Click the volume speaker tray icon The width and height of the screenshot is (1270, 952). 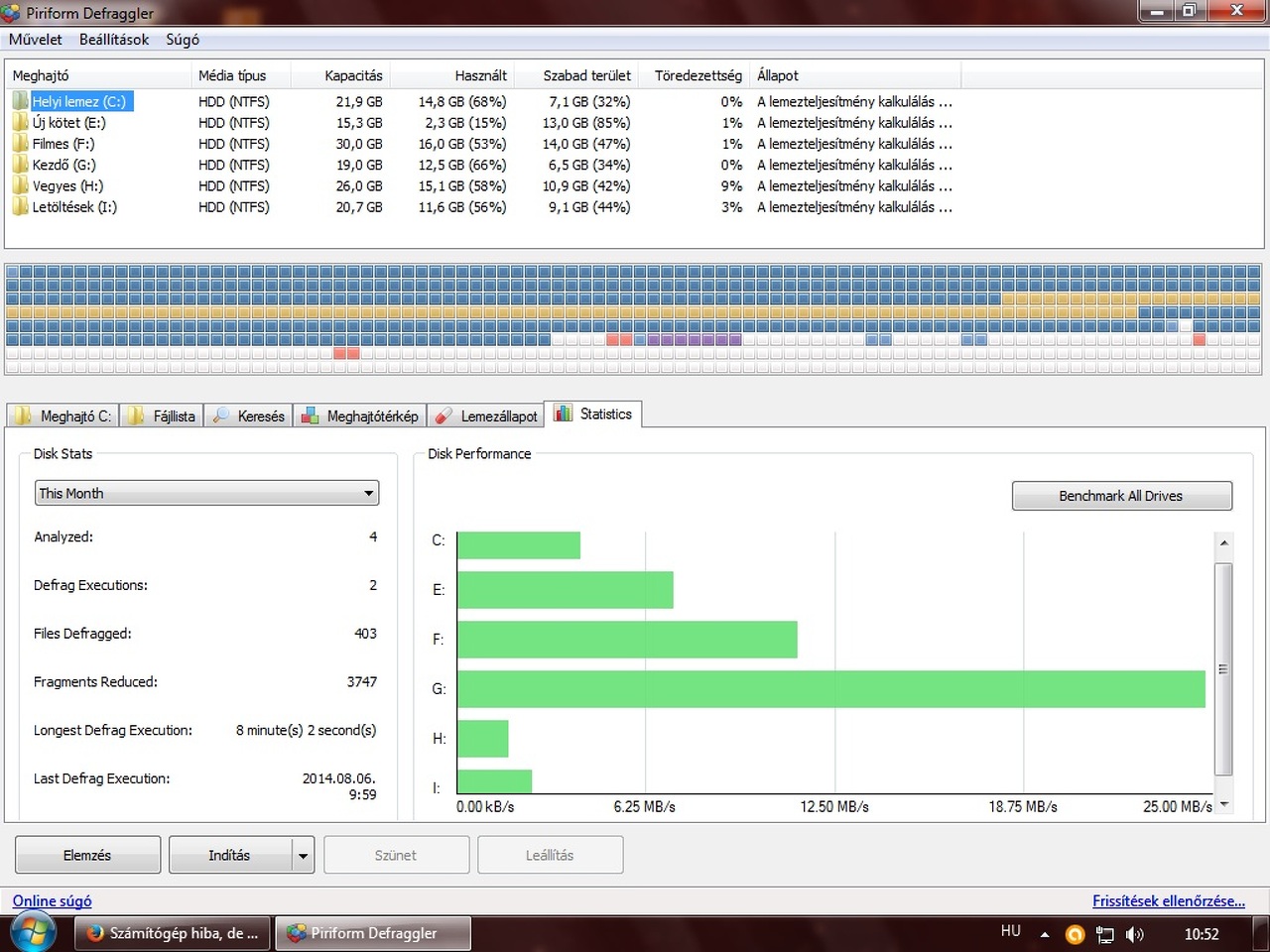coord(1135,934)
